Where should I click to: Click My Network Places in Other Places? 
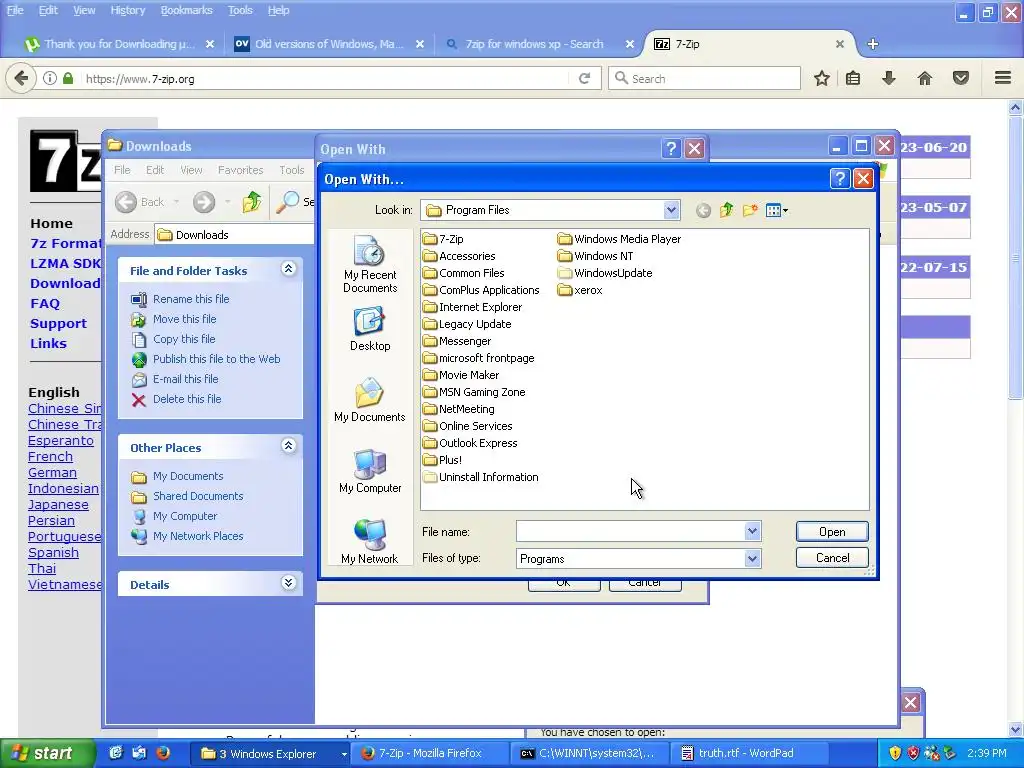pyautogui.click(x=187, y=536)
